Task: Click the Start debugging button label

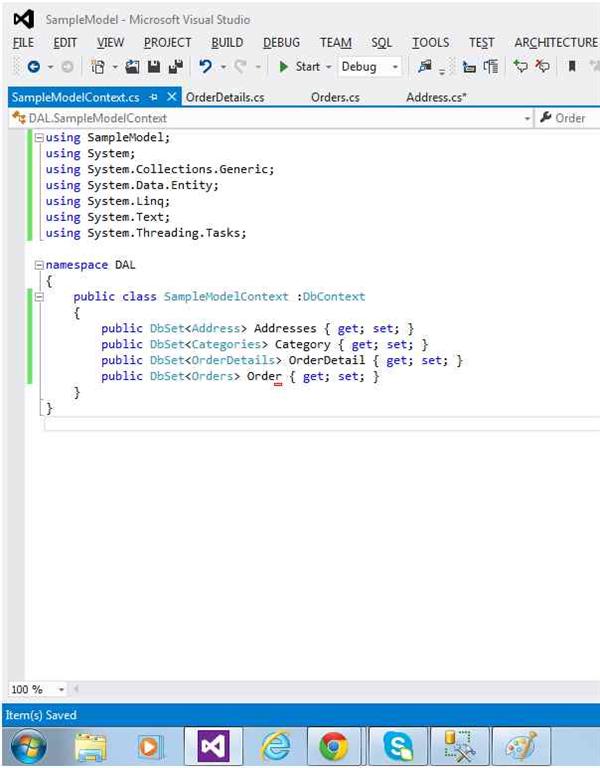Action: [308, 67]
